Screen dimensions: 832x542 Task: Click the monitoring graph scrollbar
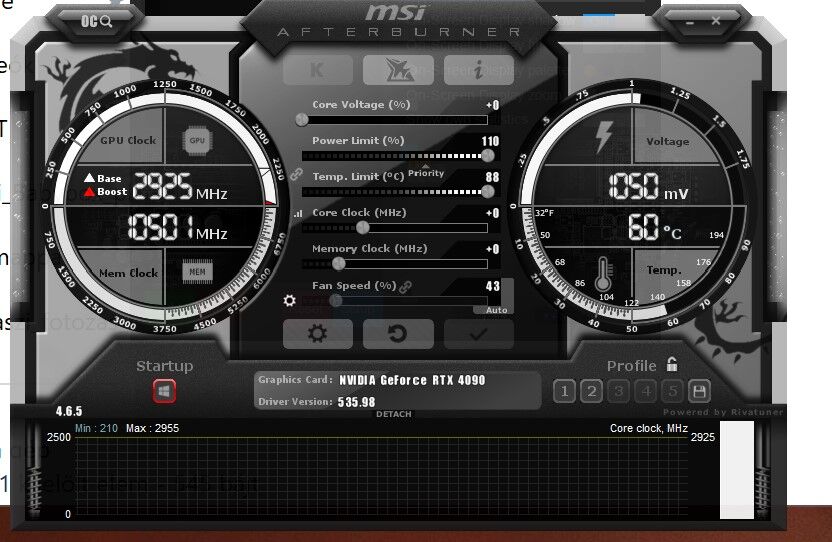point(736,470)
